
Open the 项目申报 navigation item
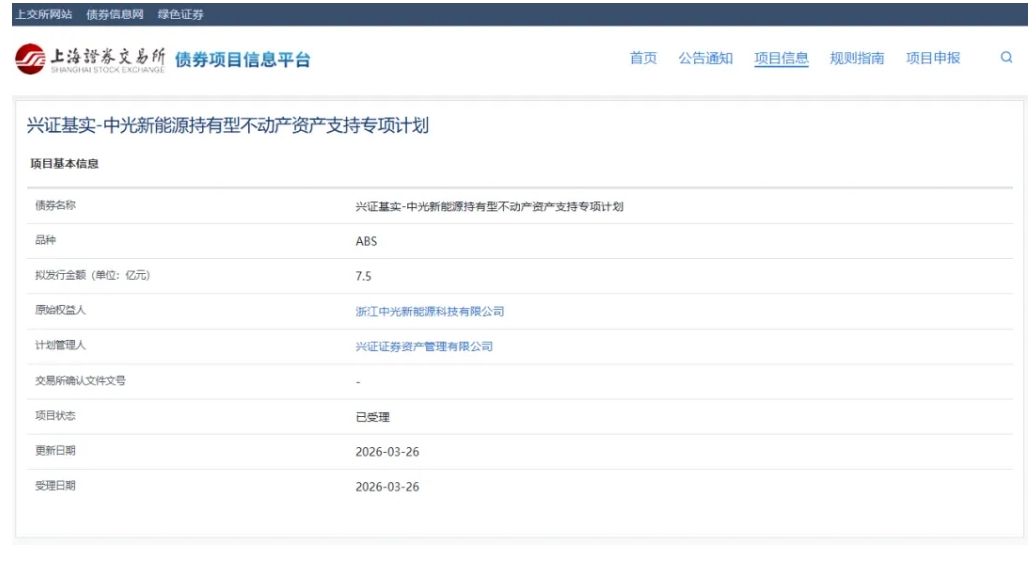click(x=933, y=58)
